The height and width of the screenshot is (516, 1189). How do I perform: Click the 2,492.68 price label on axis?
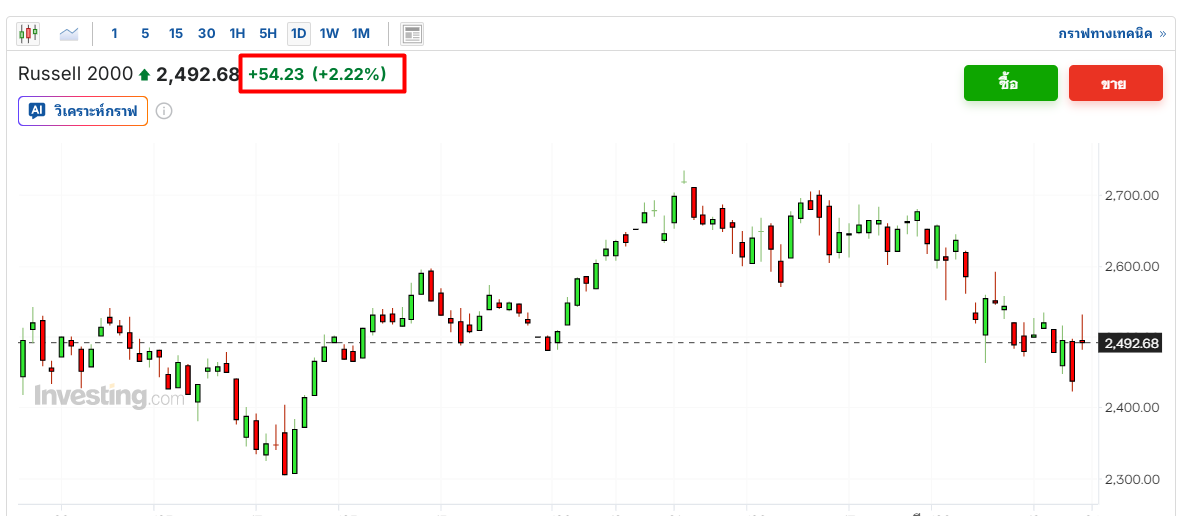pos(1131,344)
